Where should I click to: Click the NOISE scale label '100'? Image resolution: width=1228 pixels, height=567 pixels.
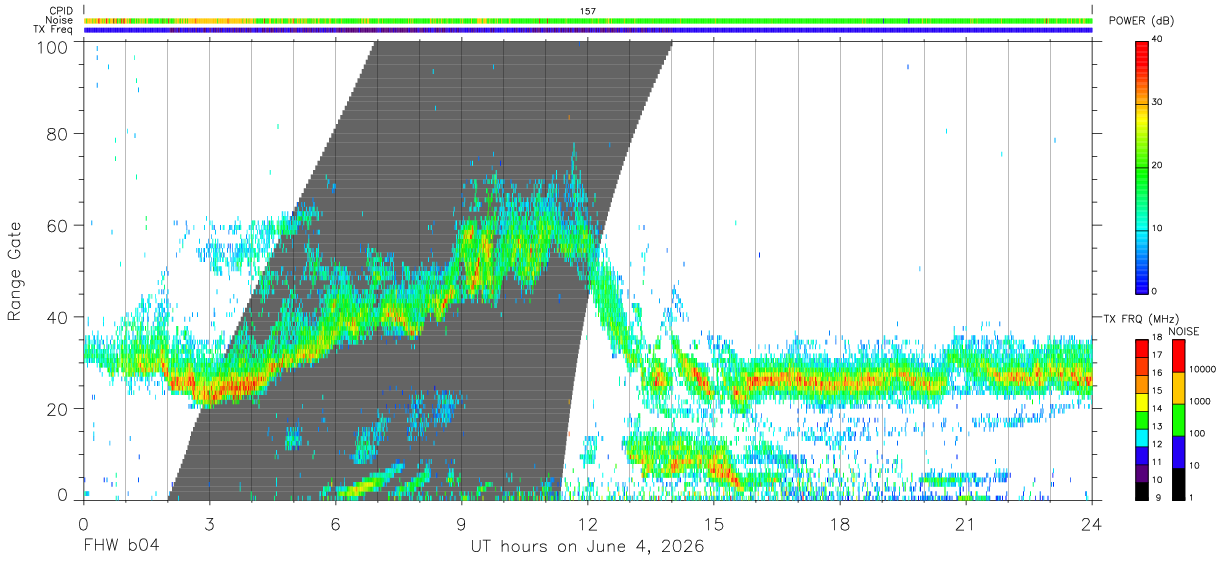tap(1197, 433)
